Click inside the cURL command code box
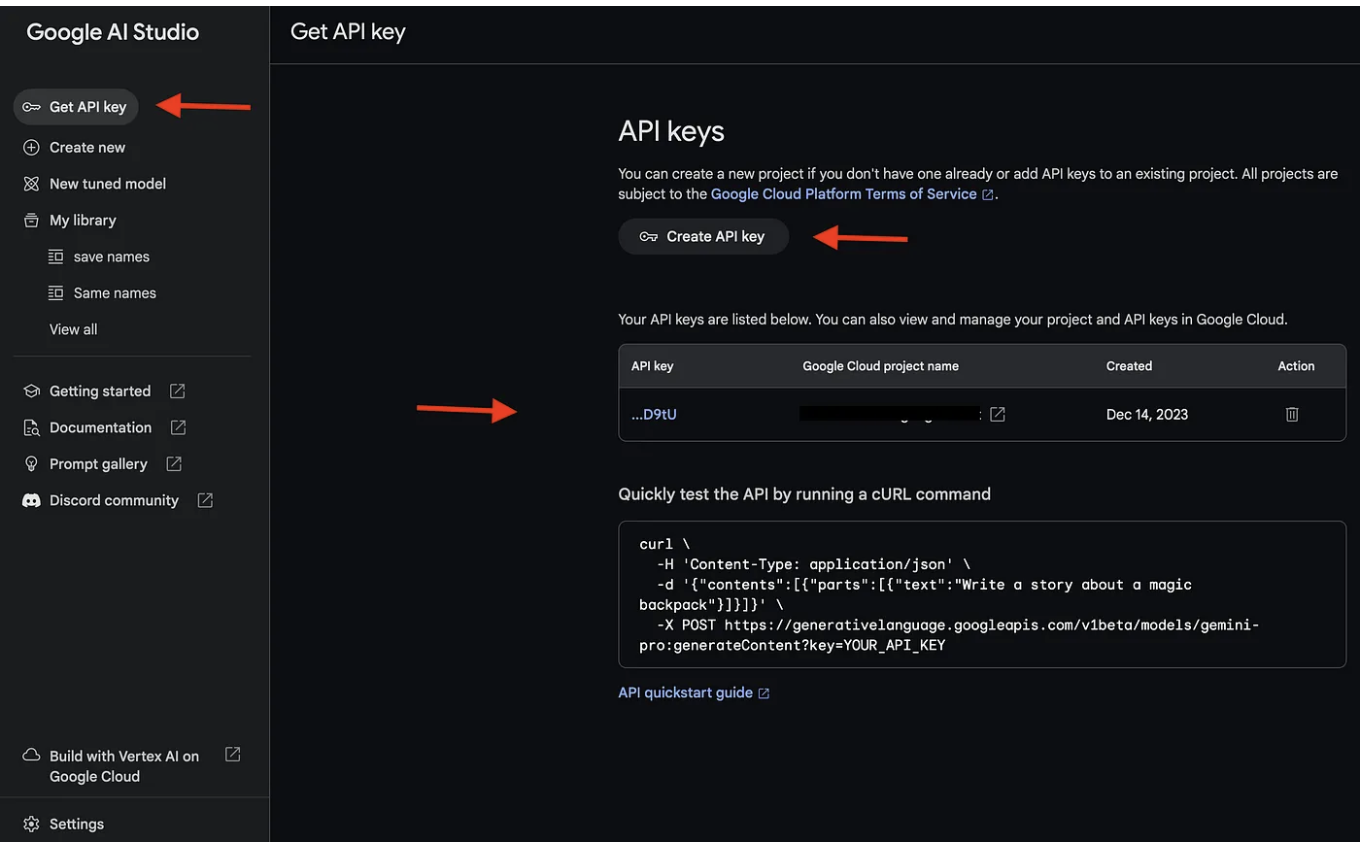Screen dimensions: 1362x842 pos(982,594)
